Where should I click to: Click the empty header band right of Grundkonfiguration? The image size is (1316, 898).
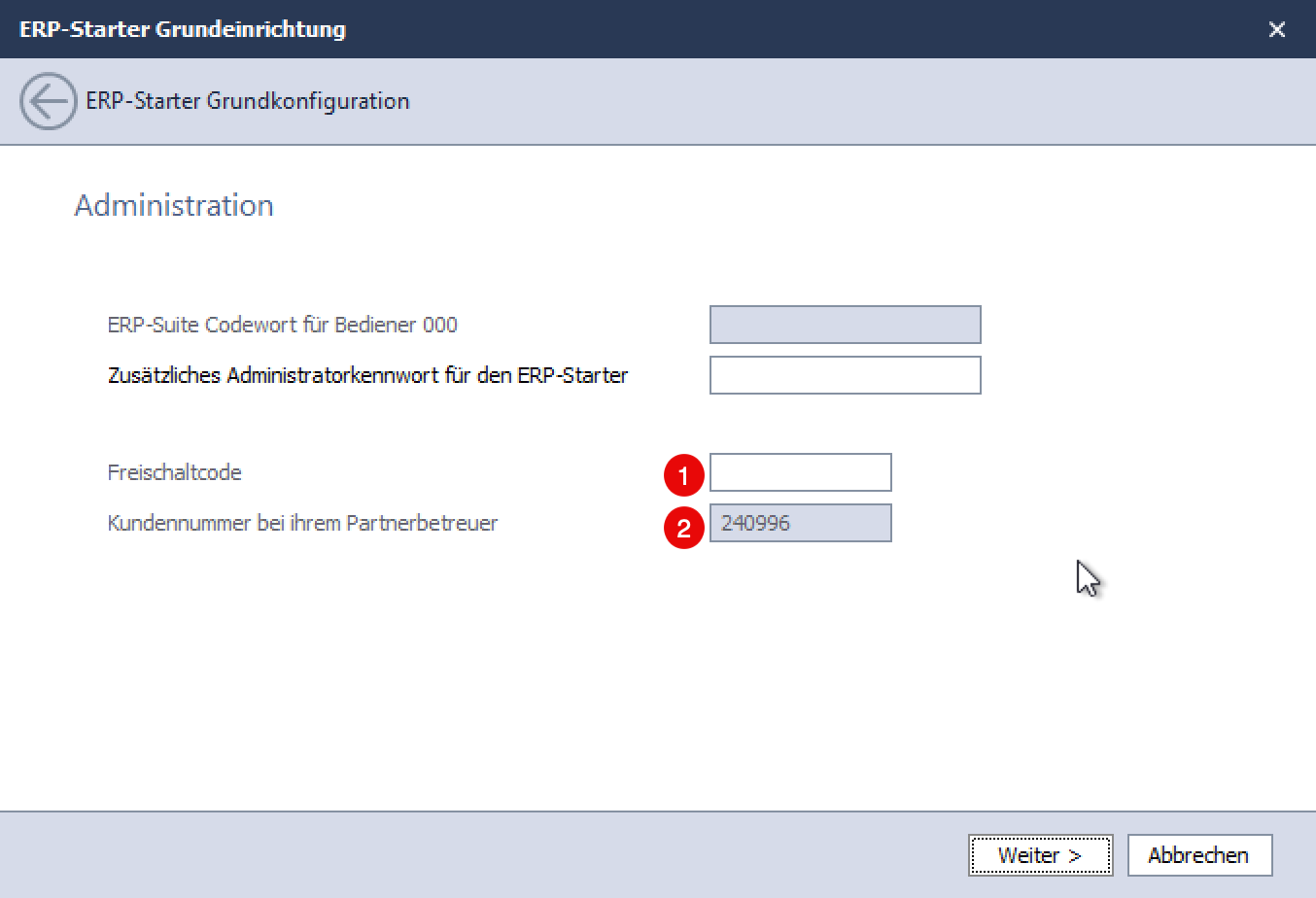826,101
